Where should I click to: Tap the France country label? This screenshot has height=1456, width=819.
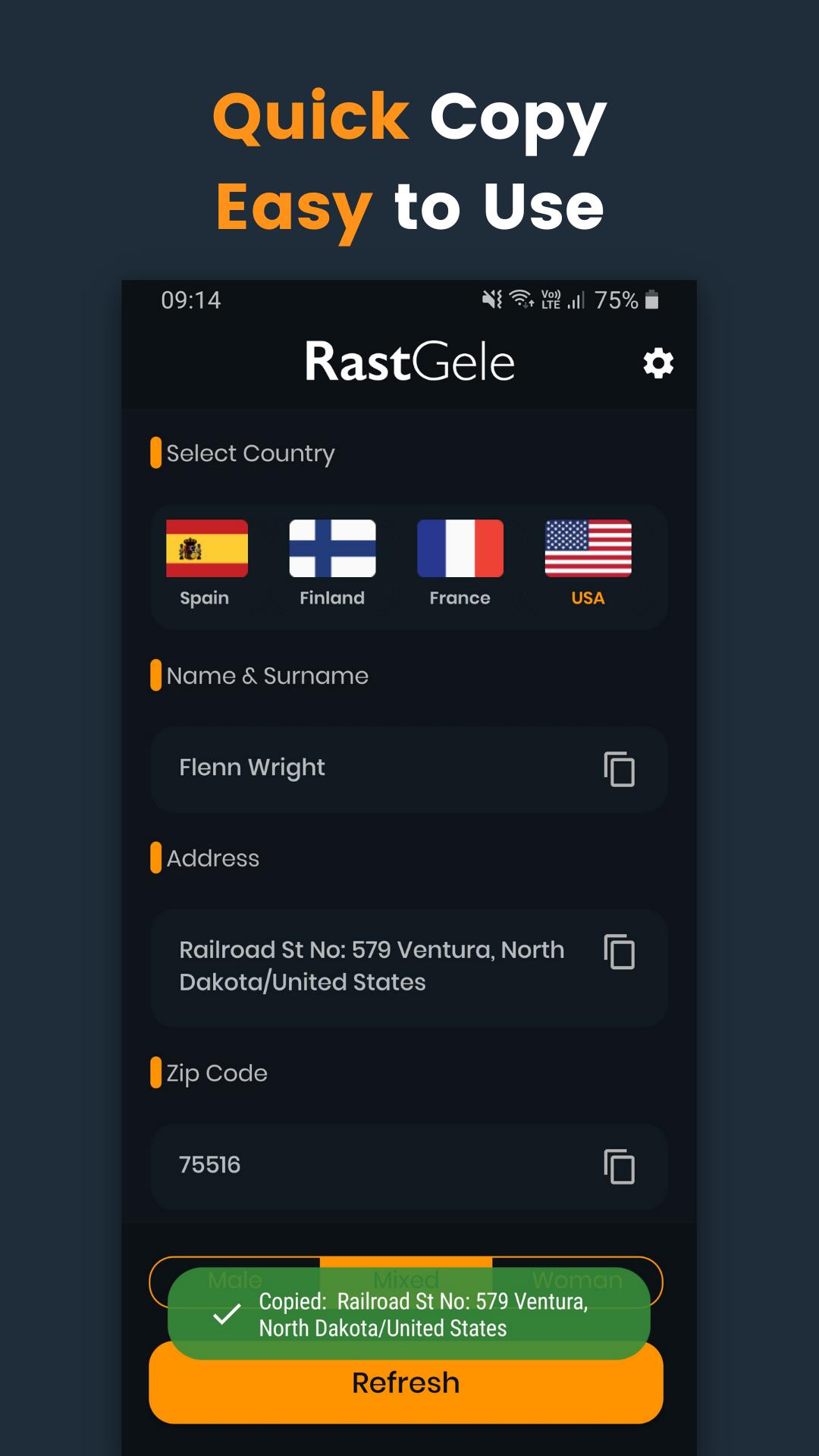460,598
